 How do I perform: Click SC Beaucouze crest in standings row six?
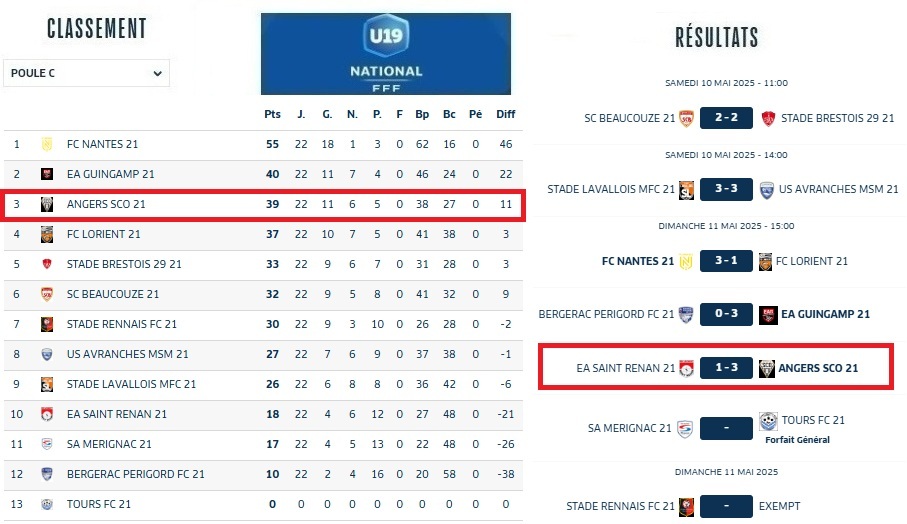tap(46, 294)
